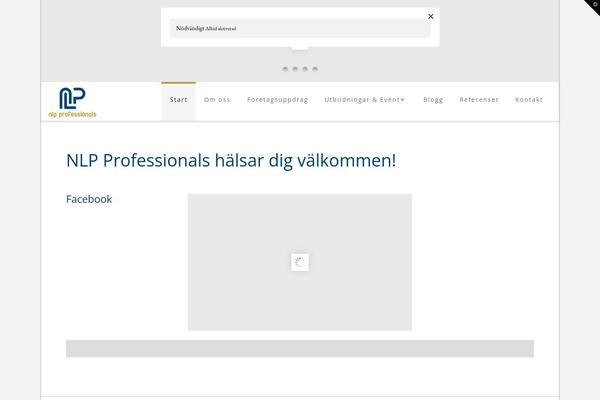The image size is (600, 400).
Task: Close the cookie settings popup
Action: [x=430, y=16]
